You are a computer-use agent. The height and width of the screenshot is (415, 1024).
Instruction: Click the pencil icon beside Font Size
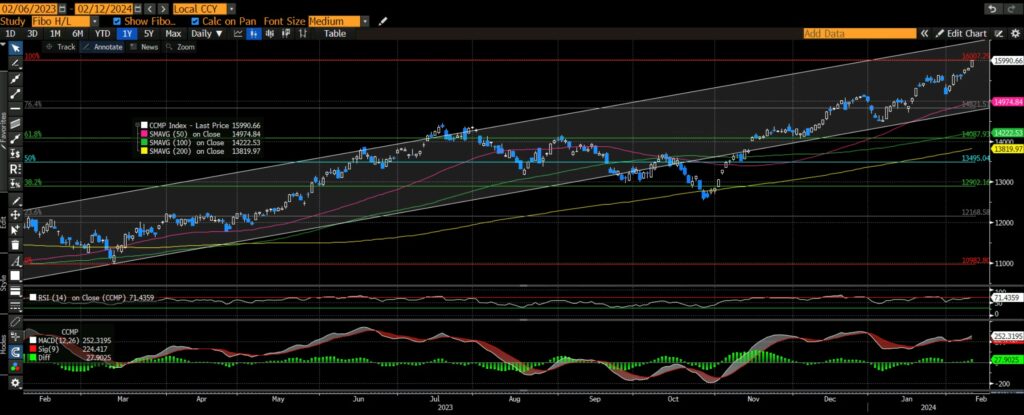[x=385, y=20]
